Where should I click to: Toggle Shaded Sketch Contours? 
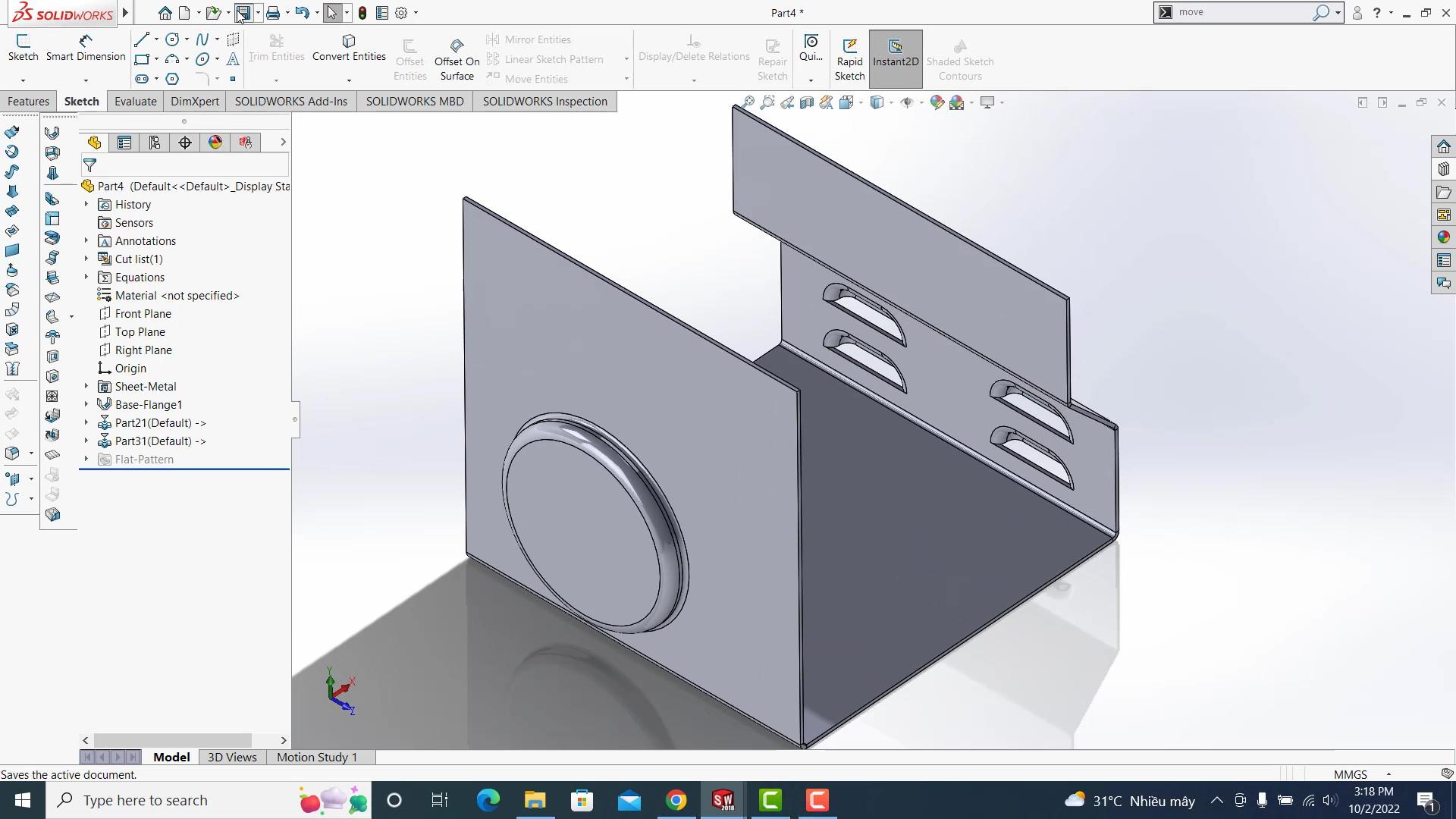tap(959, 57)
